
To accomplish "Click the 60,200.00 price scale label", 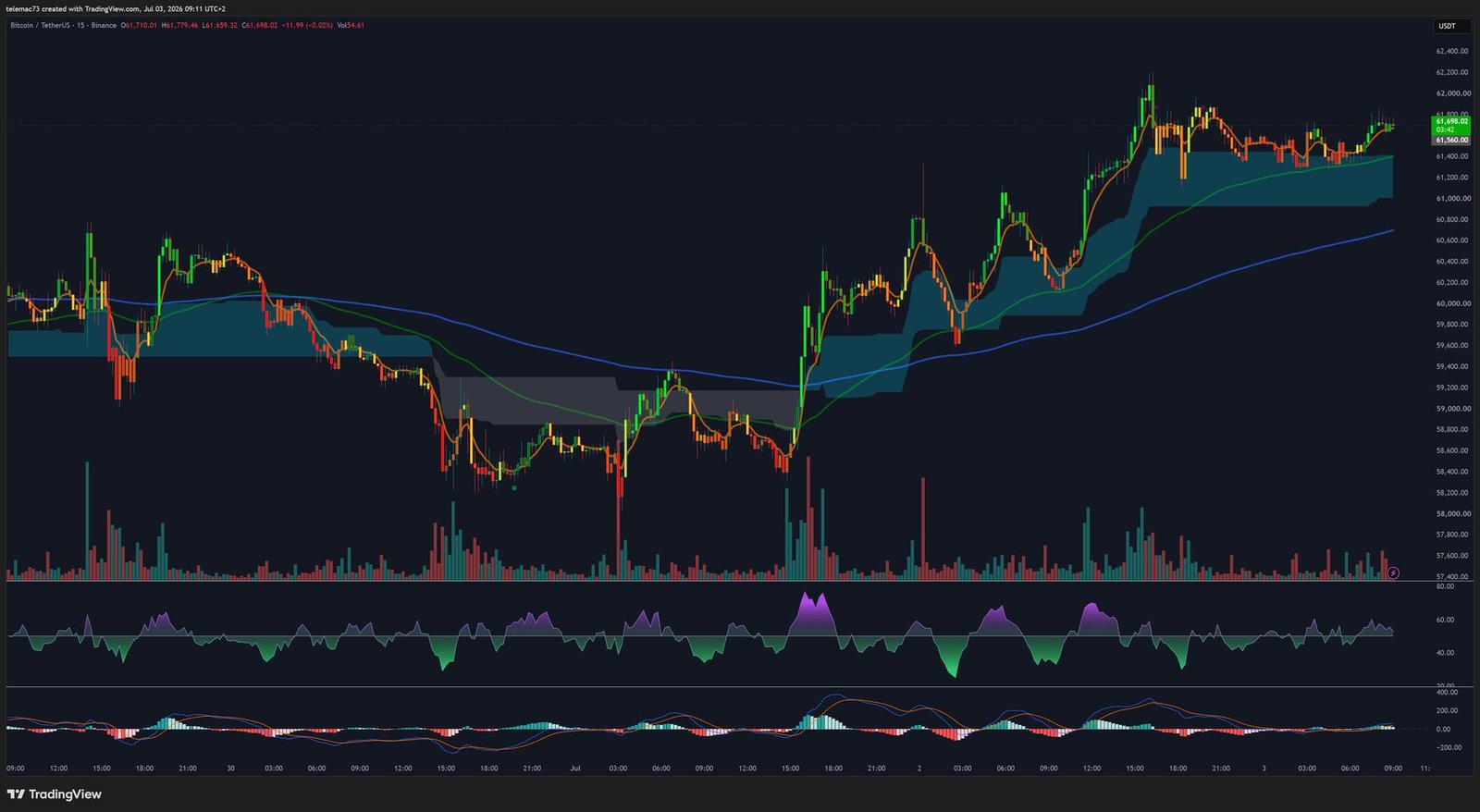I will [1451, 283].
